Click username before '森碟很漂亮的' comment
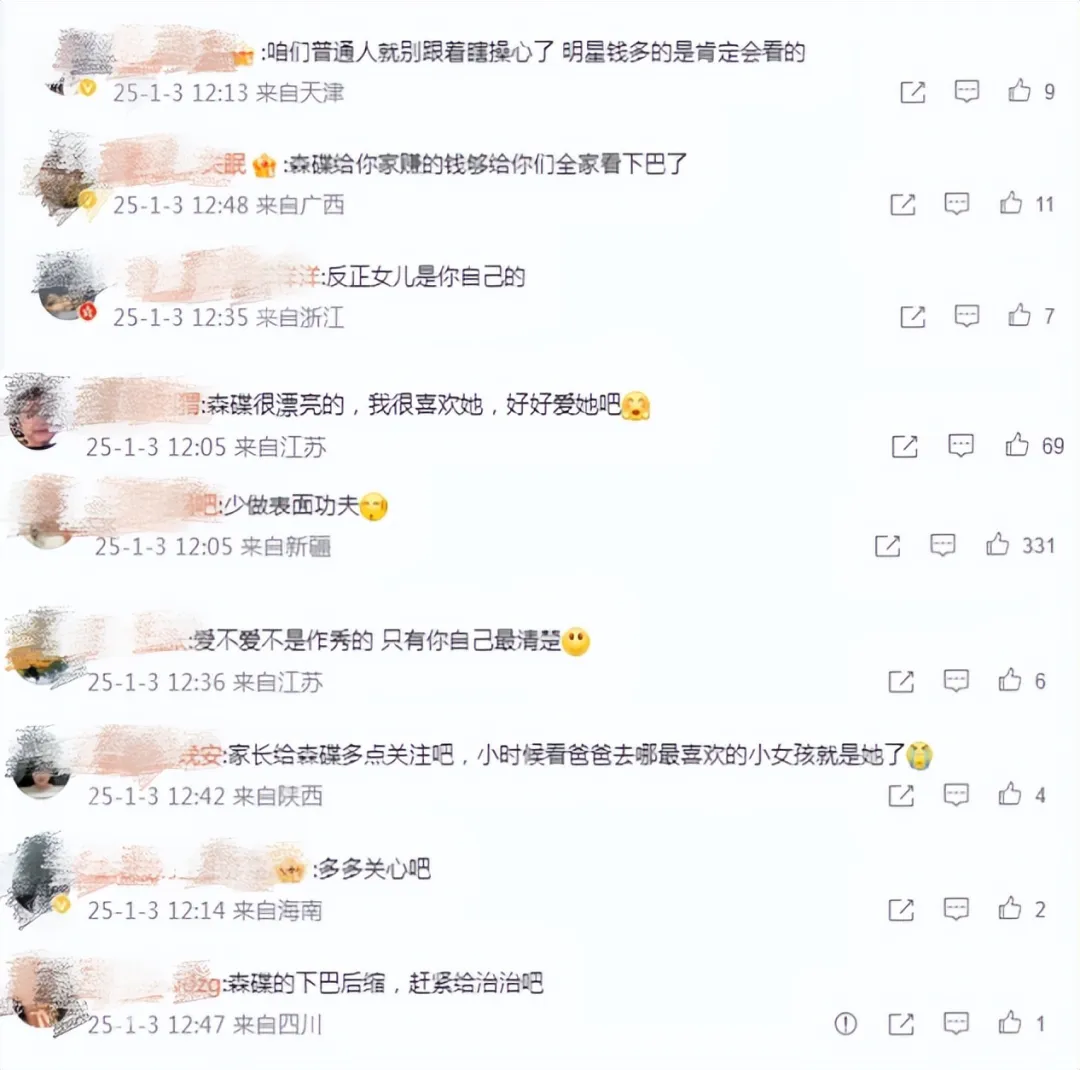Screen dimensions: 1080x1070 pyautogui.click(x=136, y=402)
